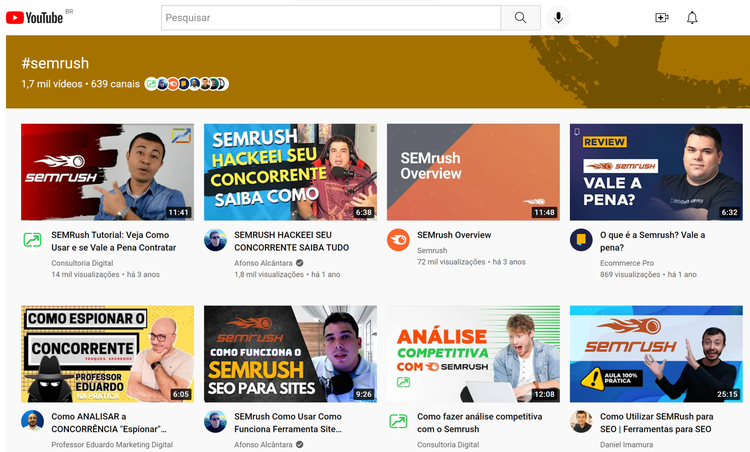This screenshot has height=452, width=750.
Task: Click the magnifying glass search button
Action: coord(520,18)
